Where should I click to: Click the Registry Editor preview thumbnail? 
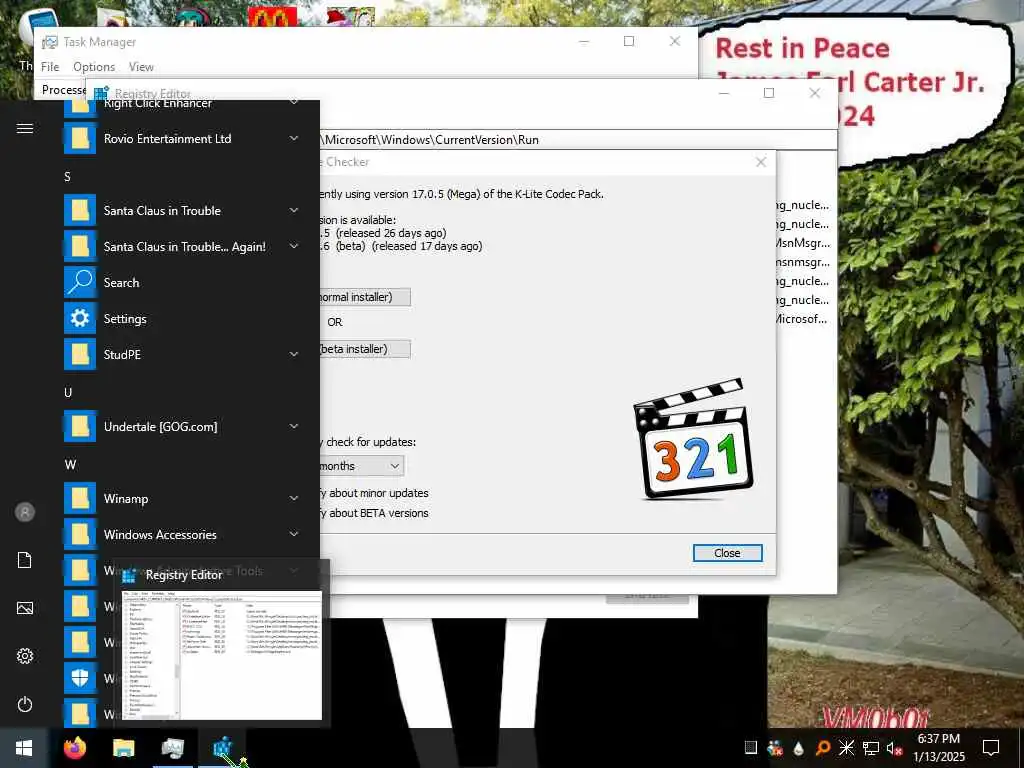point(222,655)
